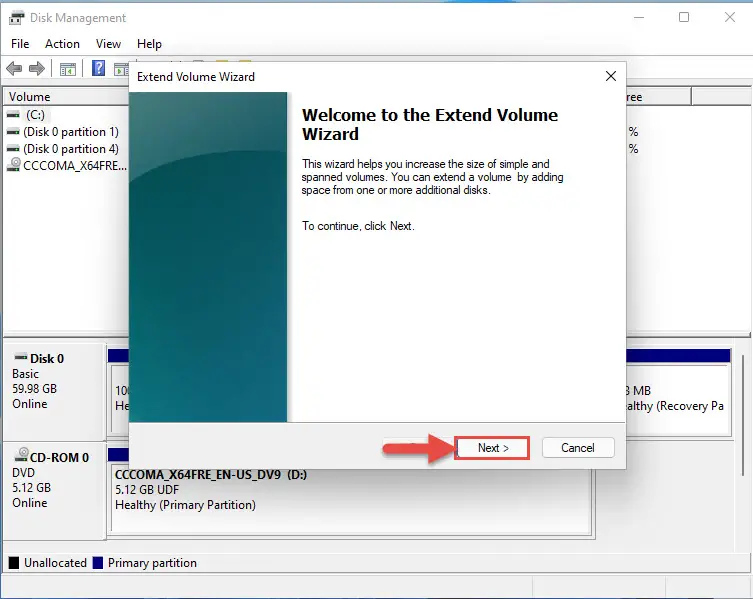
Task: Click the black Unallocated legend swatch
Action: 14,562
